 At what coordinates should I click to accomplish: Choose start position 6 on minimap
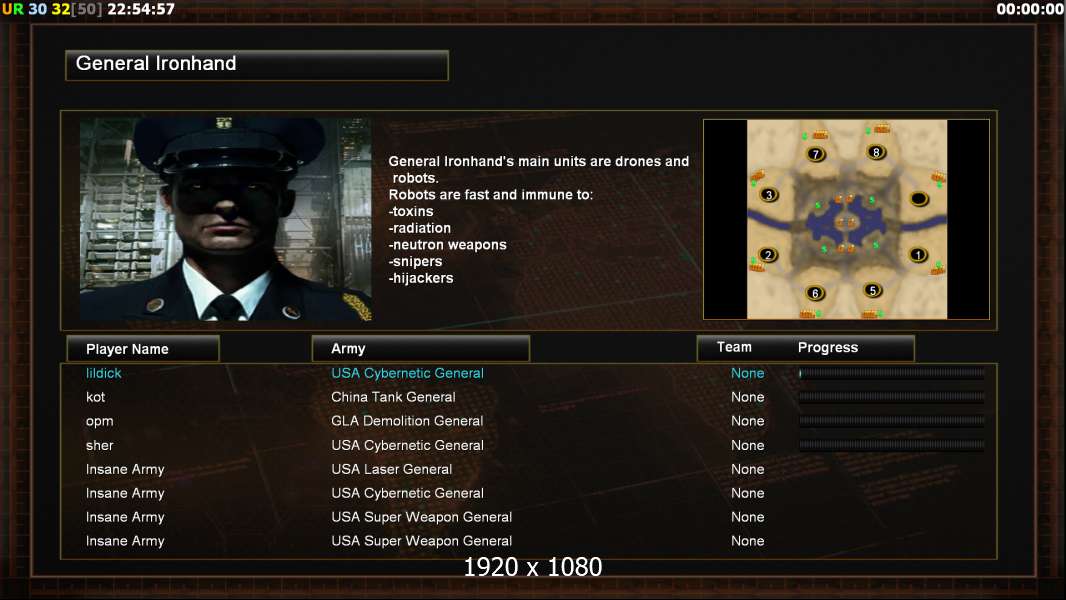coord(815,294)
